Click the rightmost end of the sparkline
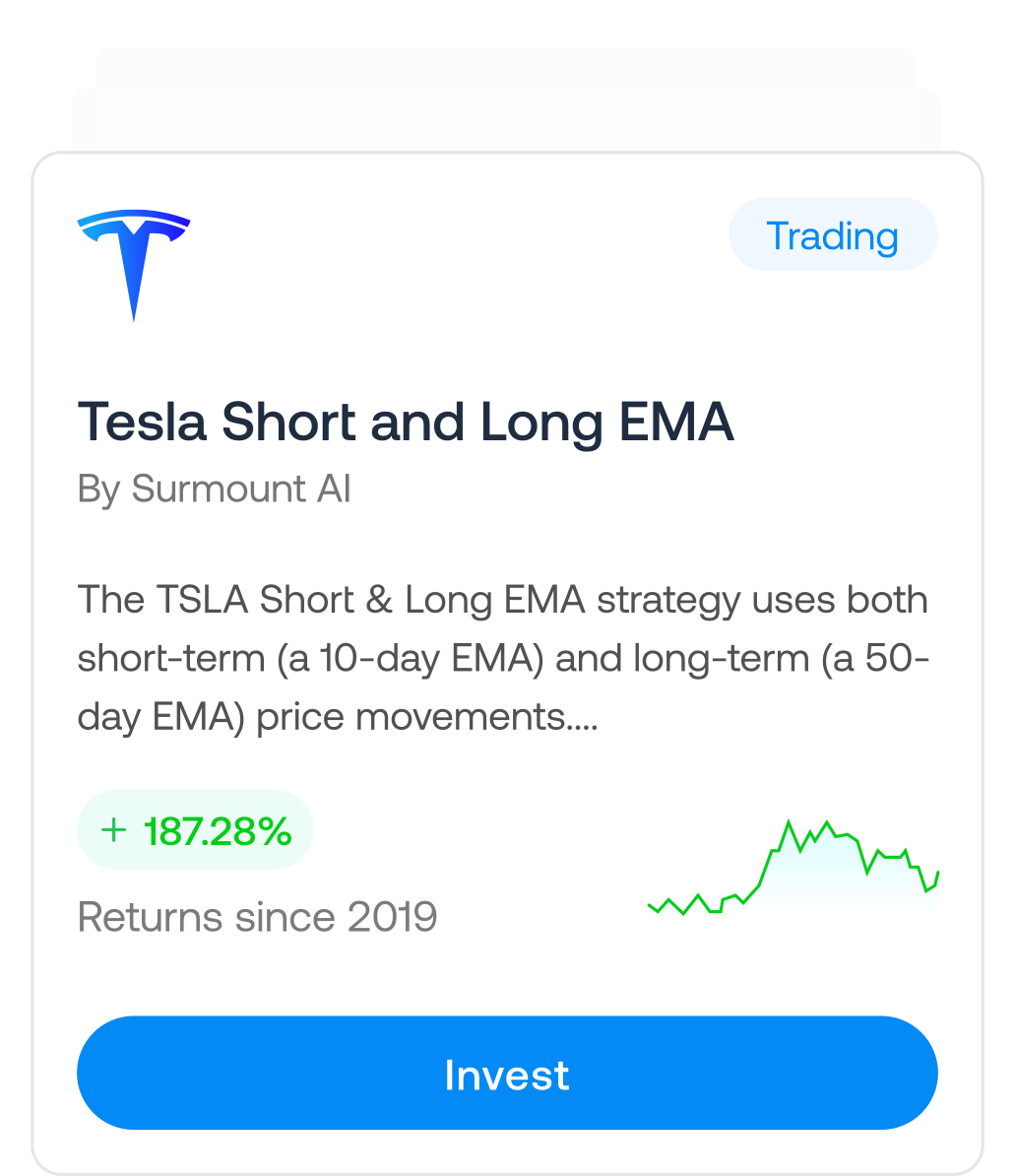The width and height of the screenshot is (1015, 1176). pyautogui.click(x=938, y=873)
